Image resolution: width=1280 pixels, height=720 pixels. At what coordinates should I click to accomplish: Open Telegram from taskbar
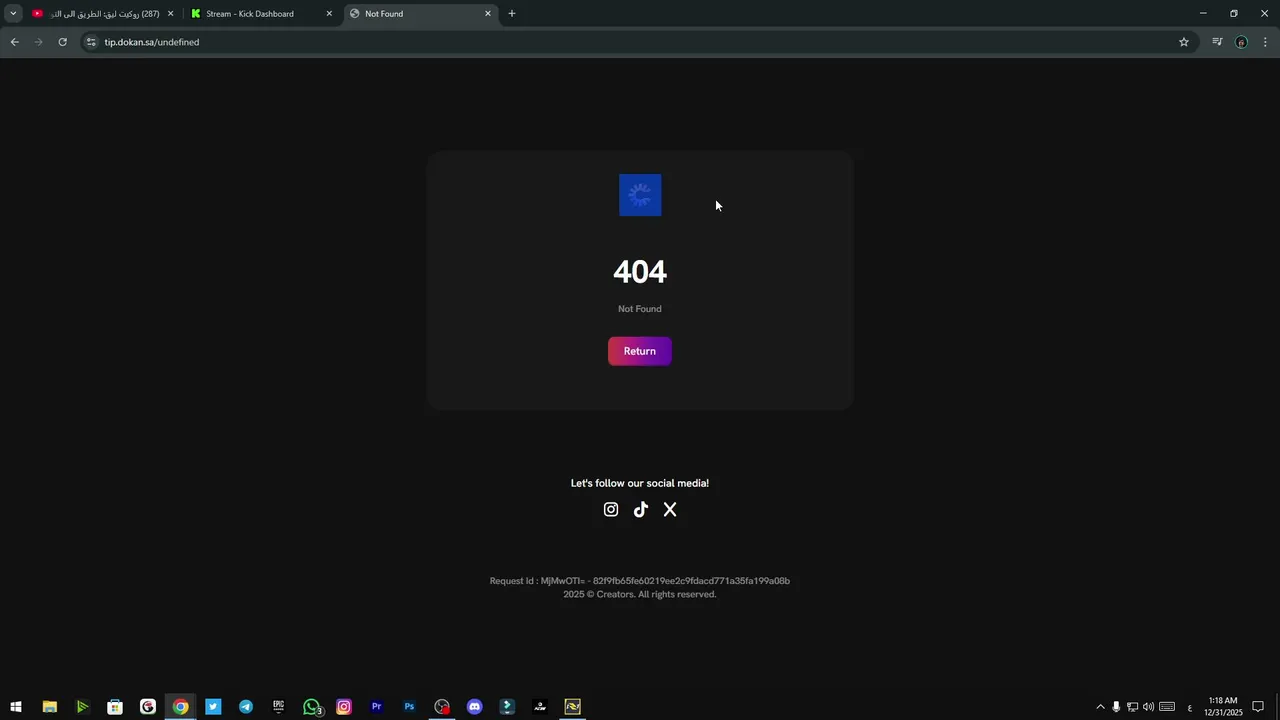pos(246,707)
